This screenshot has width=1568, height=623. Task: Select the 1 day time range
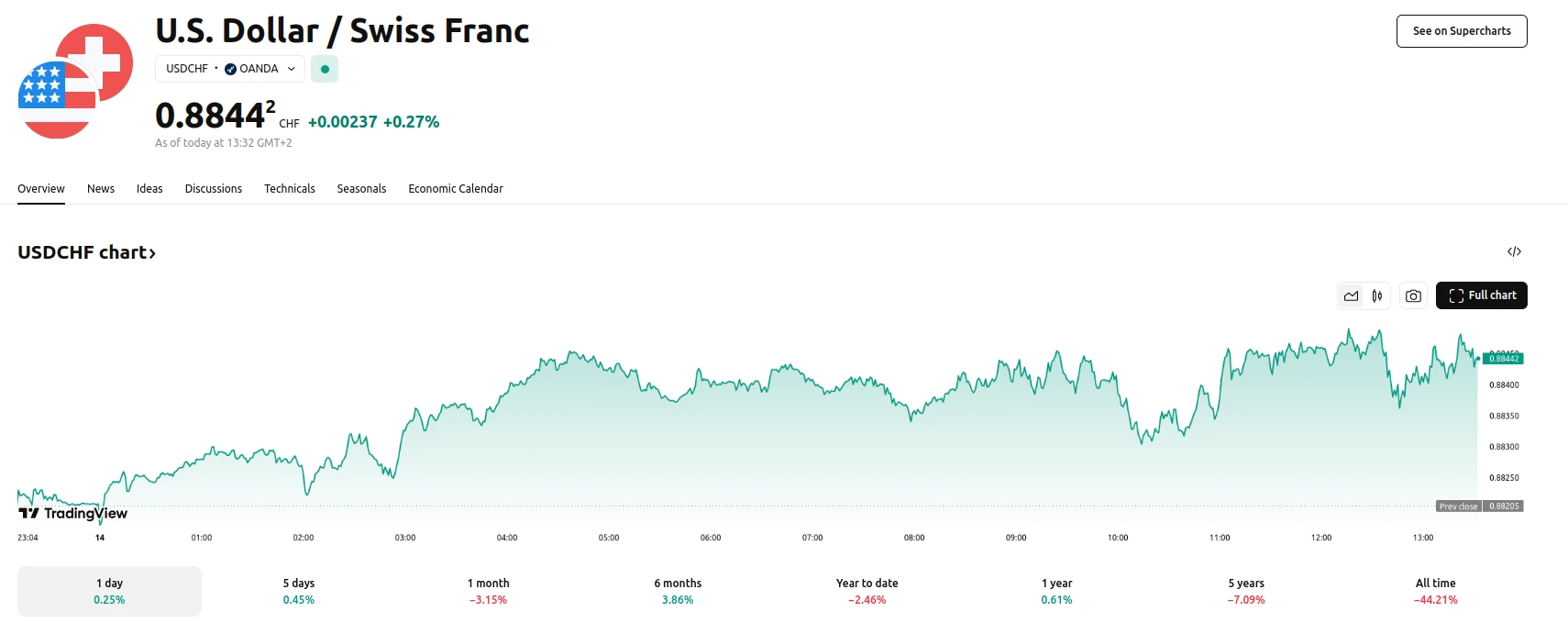pyautogui.click(x=109, y=591)
